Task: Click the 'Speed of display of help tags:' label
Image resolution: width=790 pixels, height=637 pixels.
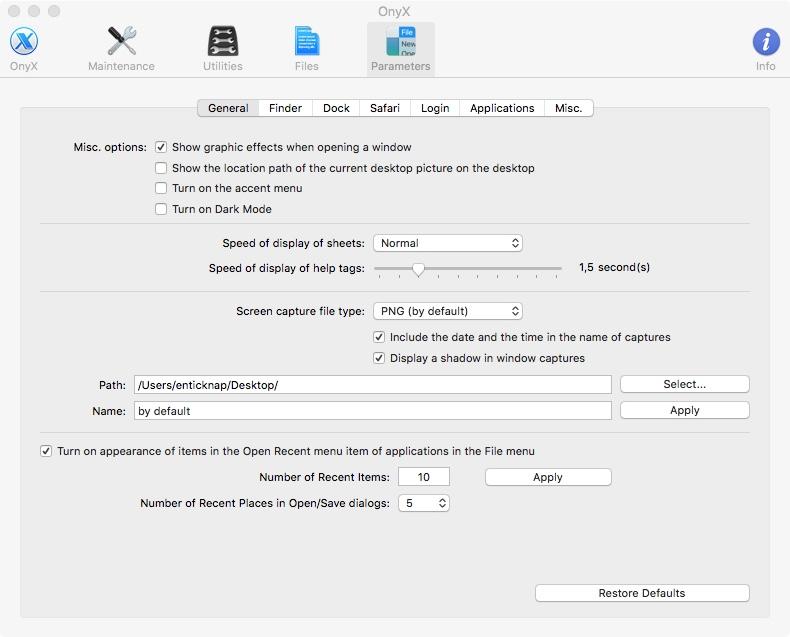Action: click(x=287, y=269)
